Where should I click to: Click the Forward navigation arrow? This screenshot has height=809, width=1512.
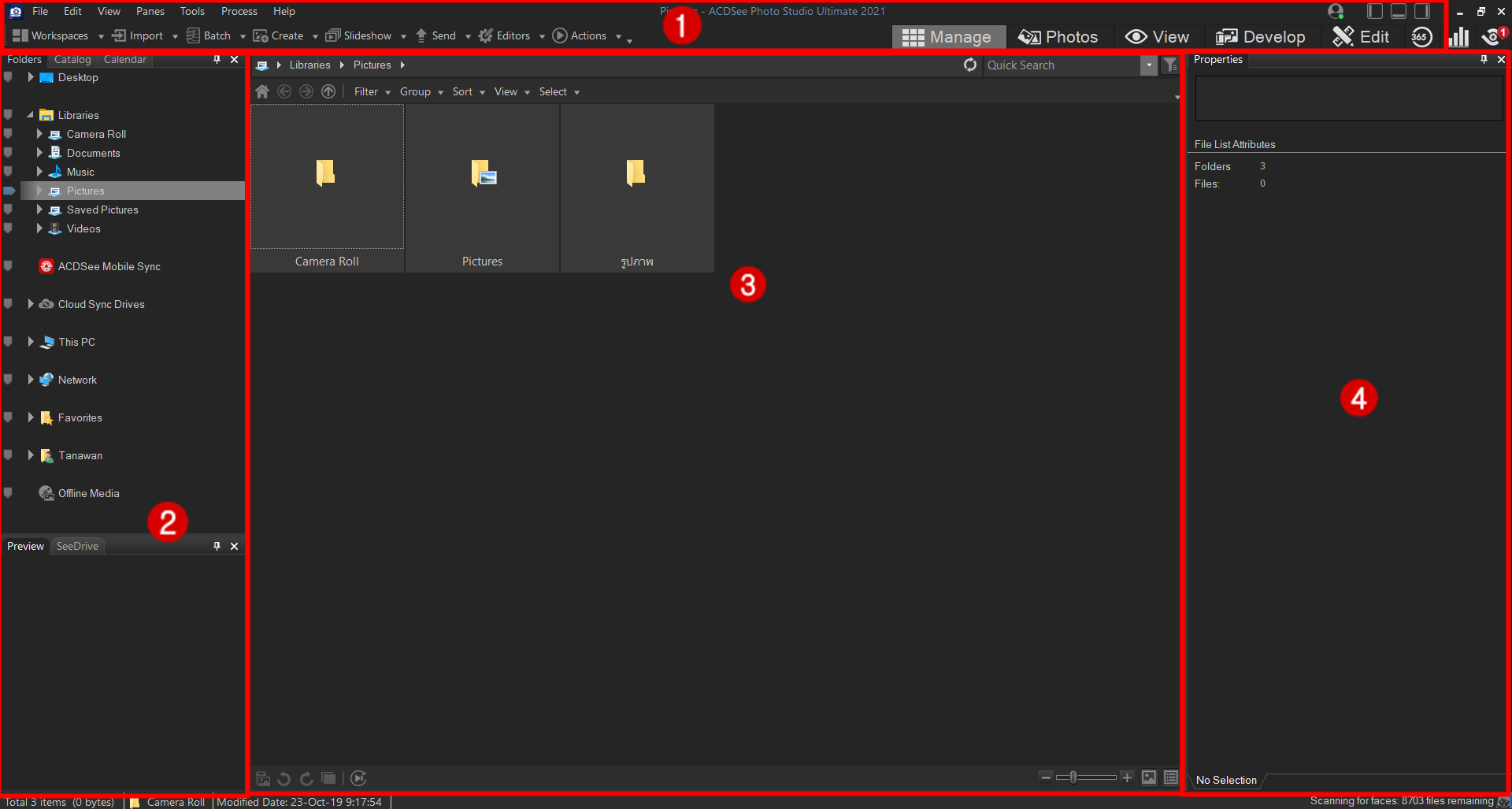pyautogui.click(x=306, y=92)
